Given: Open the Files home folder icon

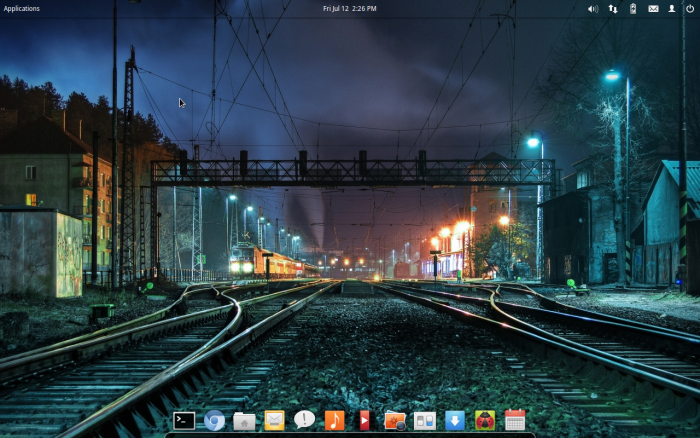Looking at the screenshot, I should pos(244,421).
